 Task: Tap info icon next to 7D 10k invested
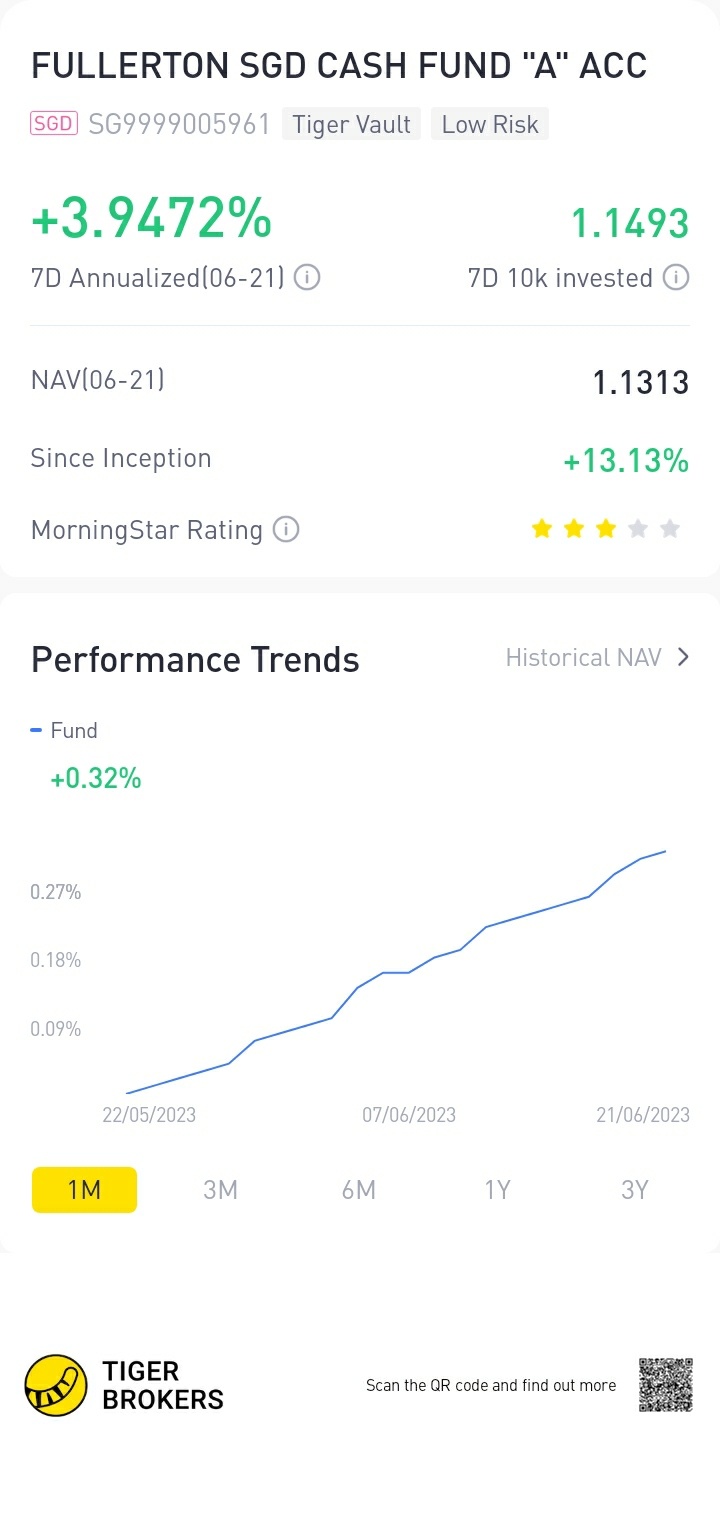(x=677, y=277)
